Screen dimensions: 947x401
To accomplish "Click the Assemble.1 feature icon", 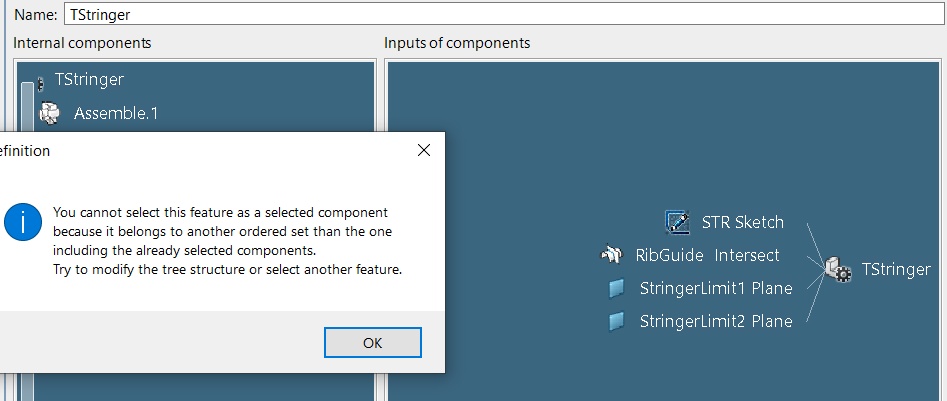I will (x=50, y=113).
